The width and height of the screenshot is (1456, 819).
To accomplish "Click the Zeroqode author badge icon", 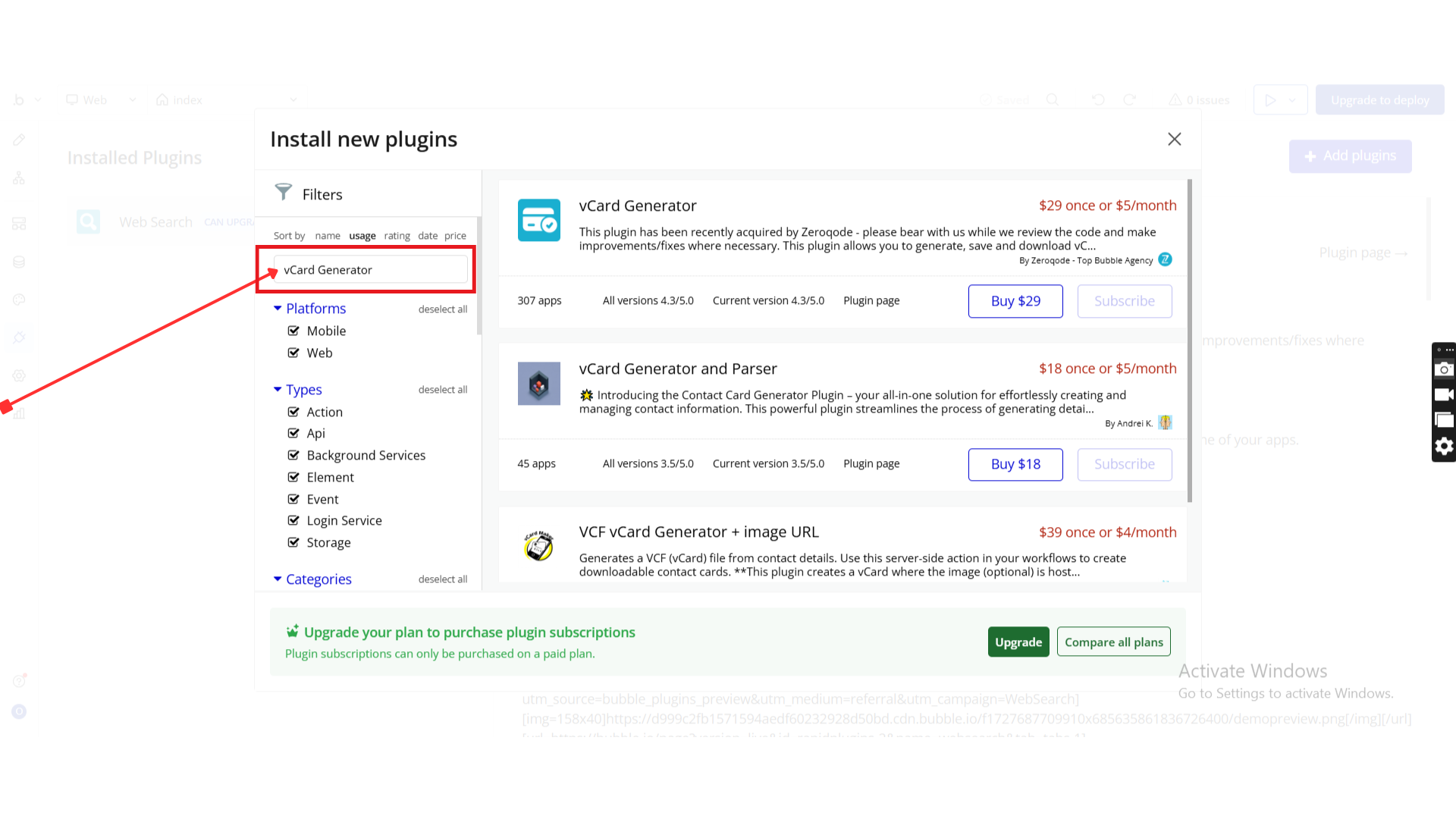I will (x=1165, y=259).
